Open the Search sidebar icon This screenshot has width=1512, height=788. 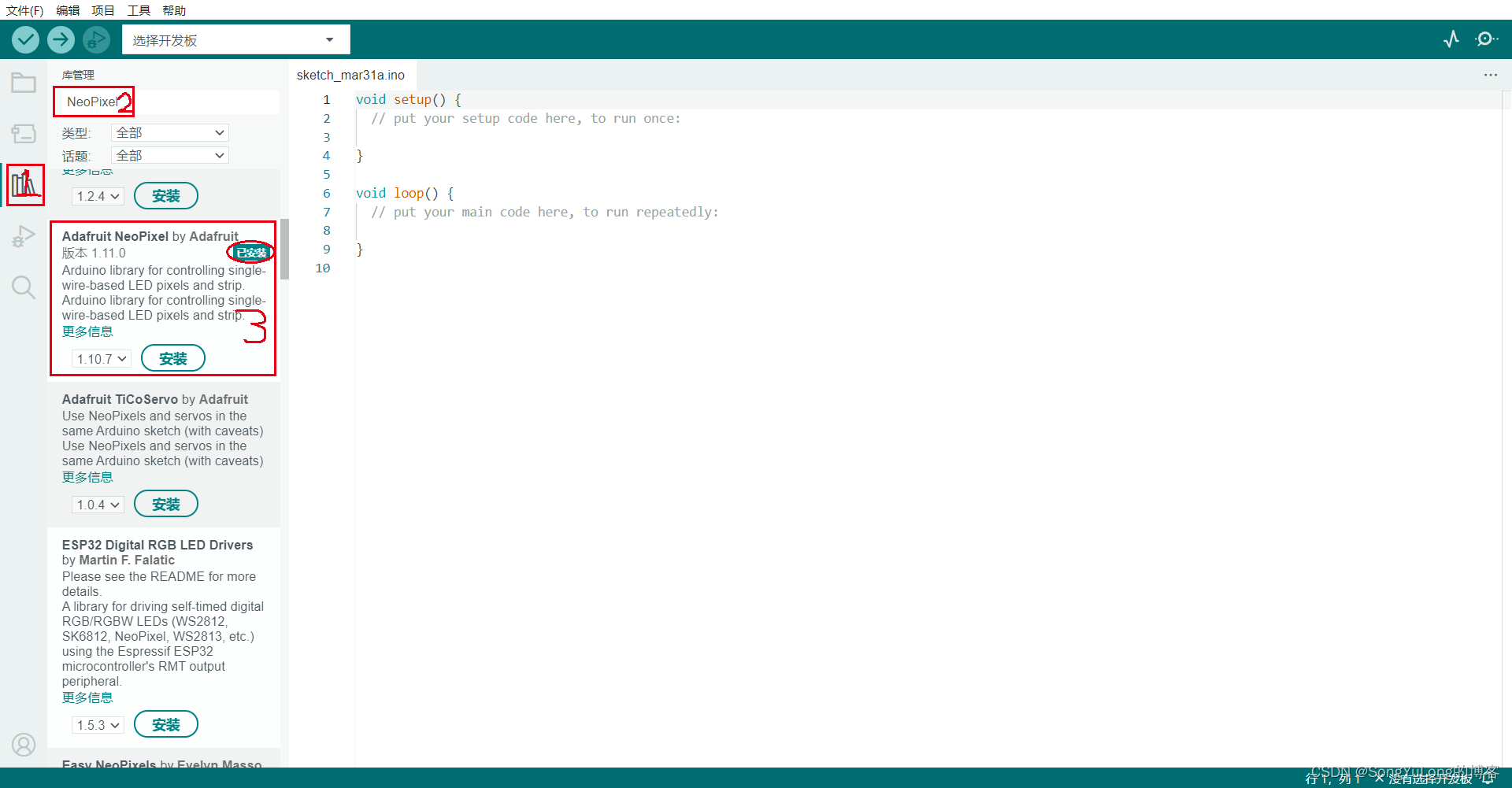click(x=24, y=287)
